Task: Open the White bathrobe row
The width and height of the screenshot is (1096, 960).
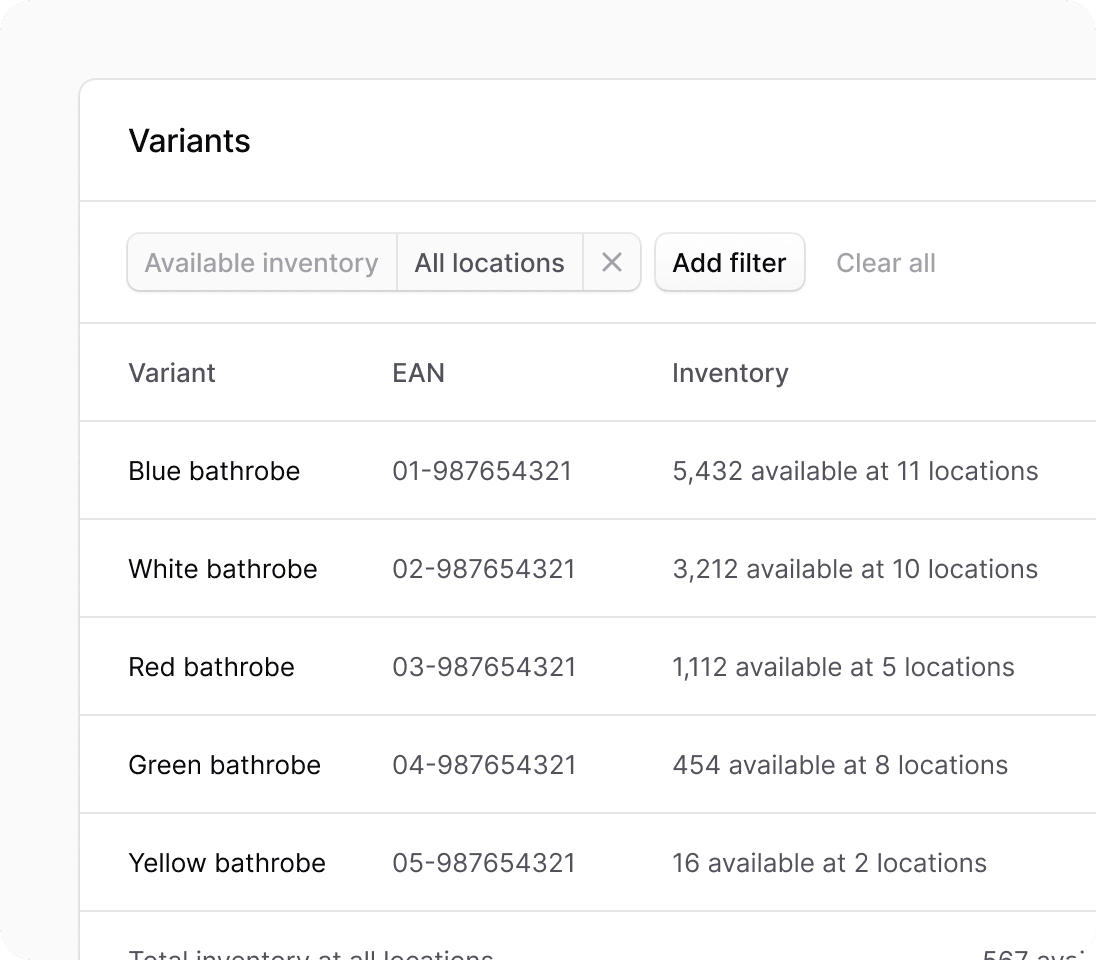Action: pos(222,568)
